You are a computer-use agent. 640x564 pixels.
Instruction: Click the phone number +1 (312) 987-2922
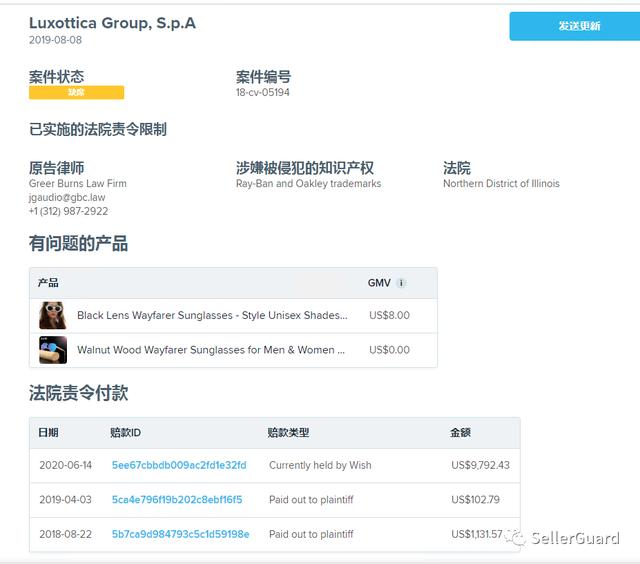(x=69, y=211)
